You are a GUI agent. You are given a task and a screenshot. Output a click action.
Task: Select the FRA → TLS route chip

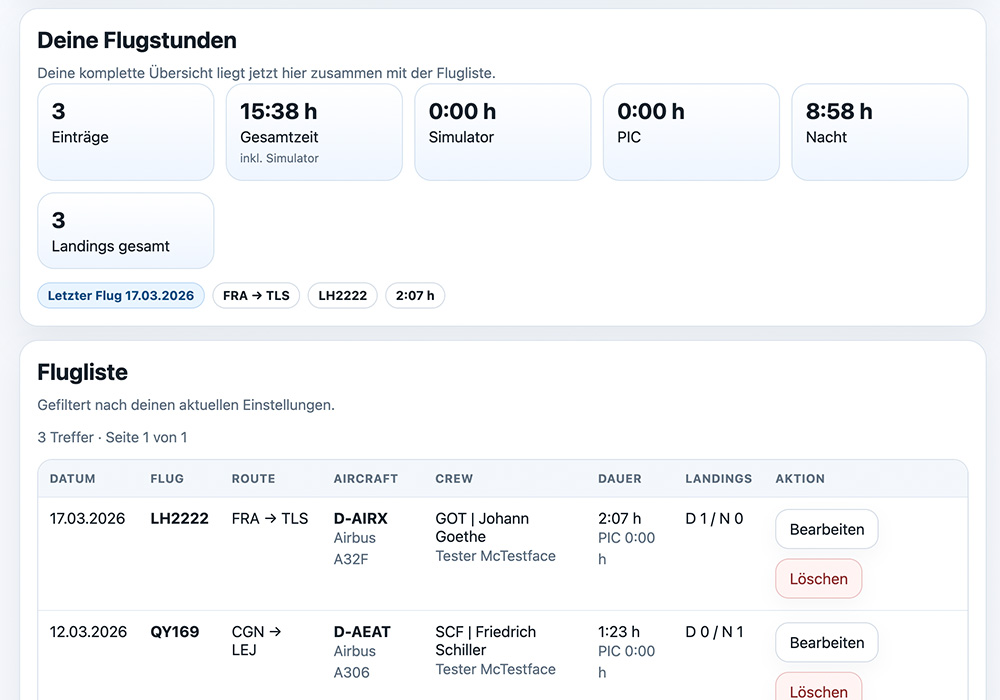coord(256,295)
